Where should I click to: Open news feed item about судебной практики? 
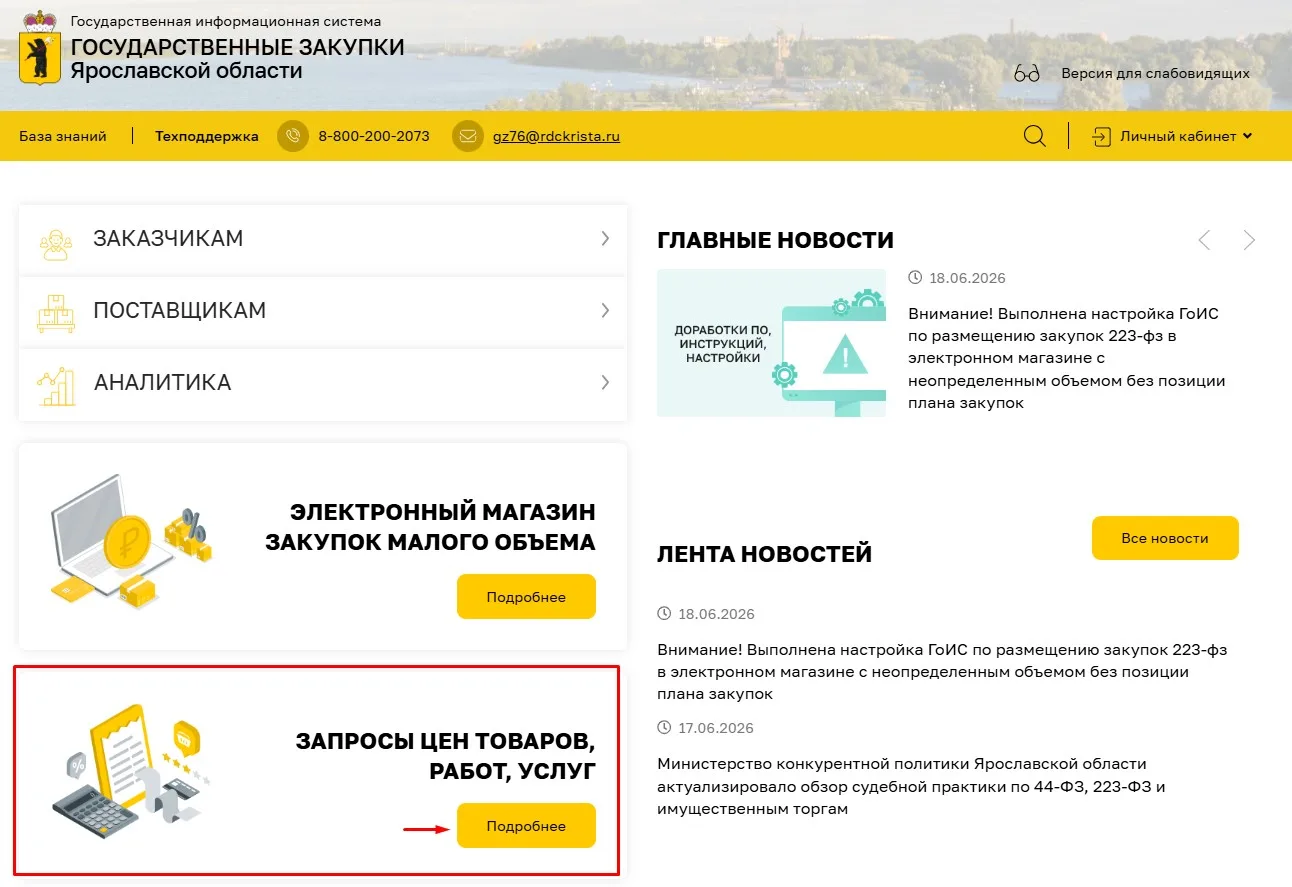(912, 786)
